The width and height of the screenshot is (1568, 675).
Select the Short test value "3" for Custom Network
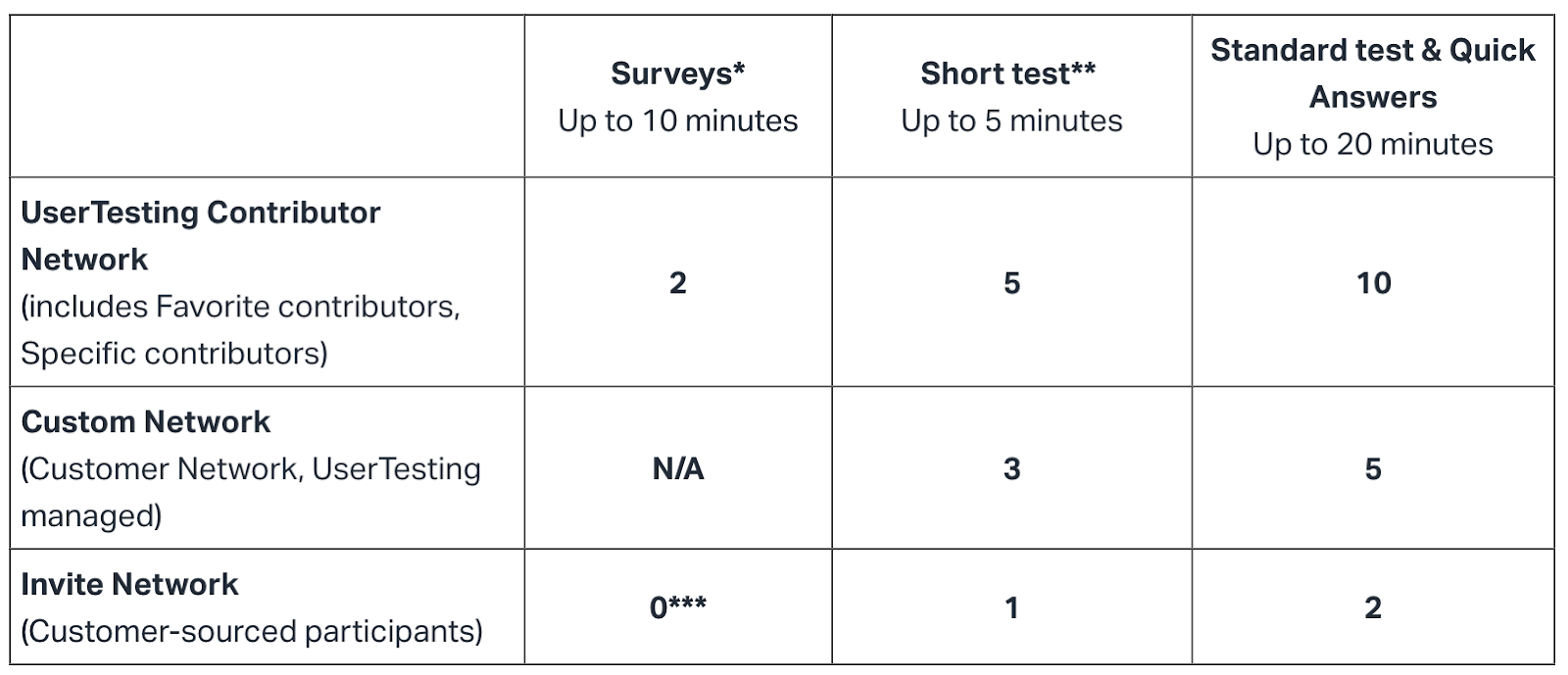point(1011,469)
